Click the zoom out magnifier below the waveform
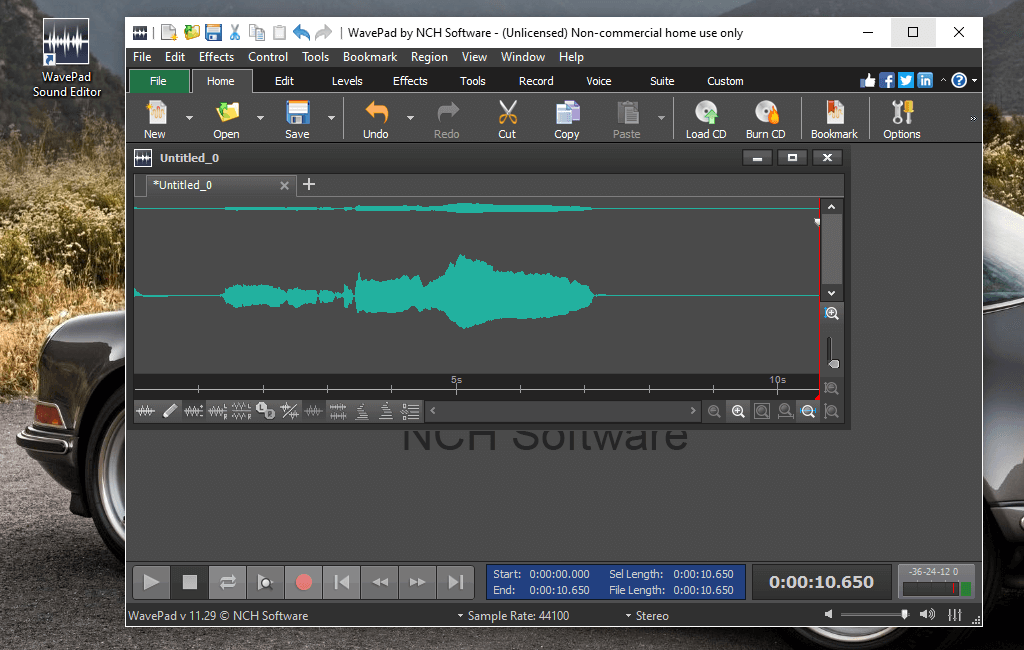The height and width of the screenshot is (650, 1024). (x=714, y=411)
